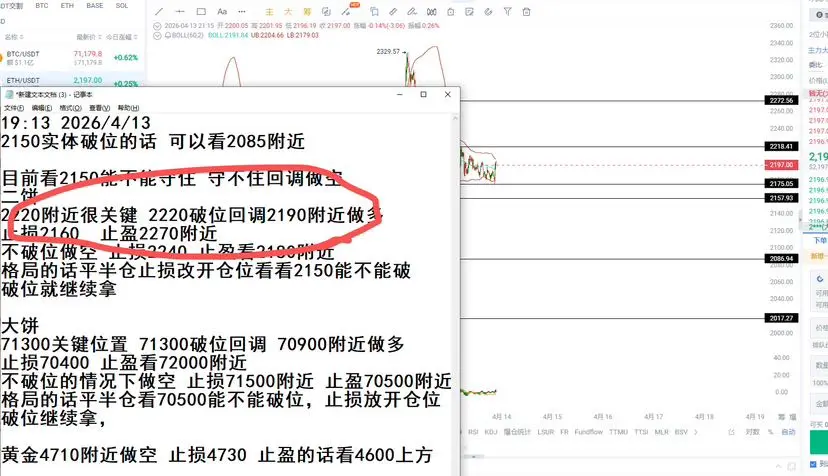Toggle the 自动 auto scale option
Viewport: 828px width, 476px height.
point(788,432)
